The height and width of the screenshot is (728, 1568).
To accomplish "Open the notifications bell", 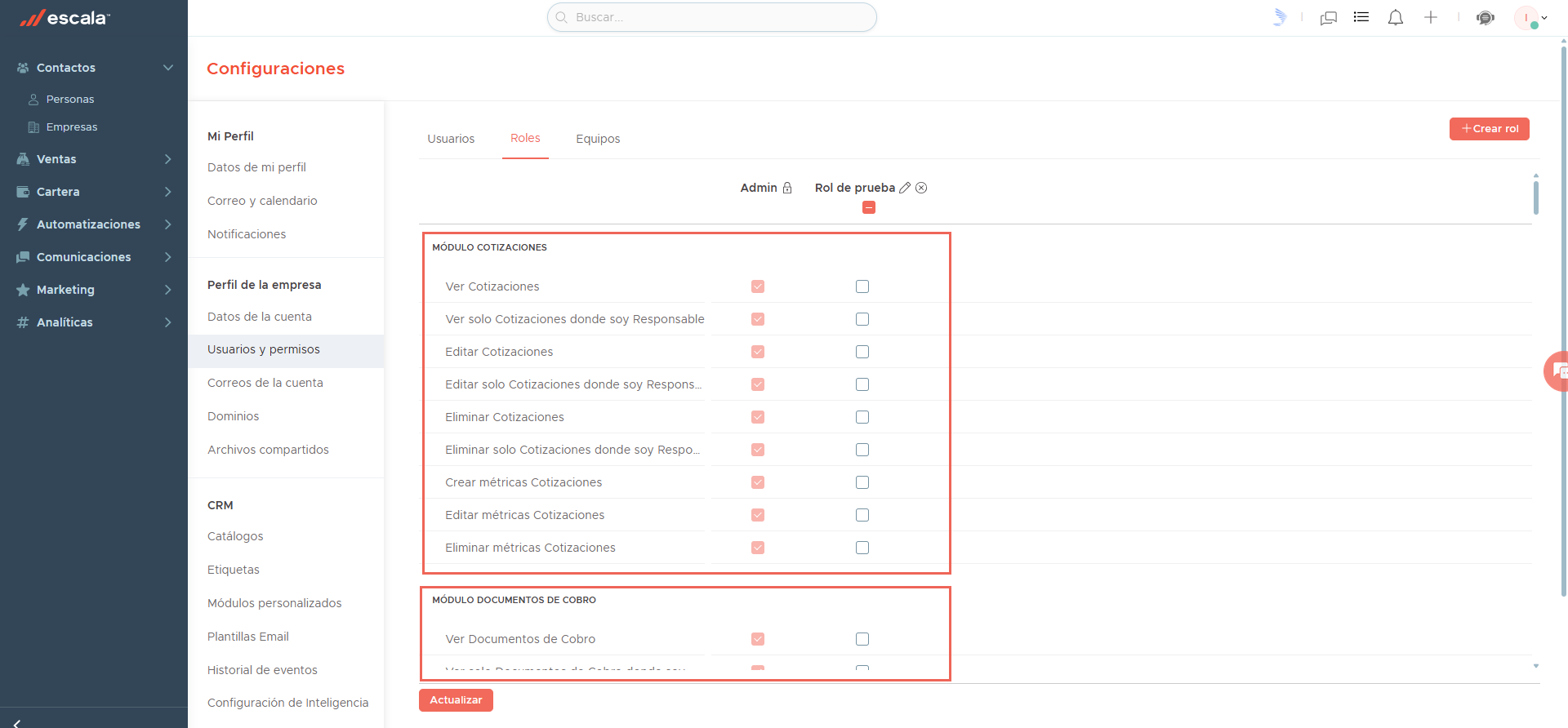I will (x=1396, y=17).
